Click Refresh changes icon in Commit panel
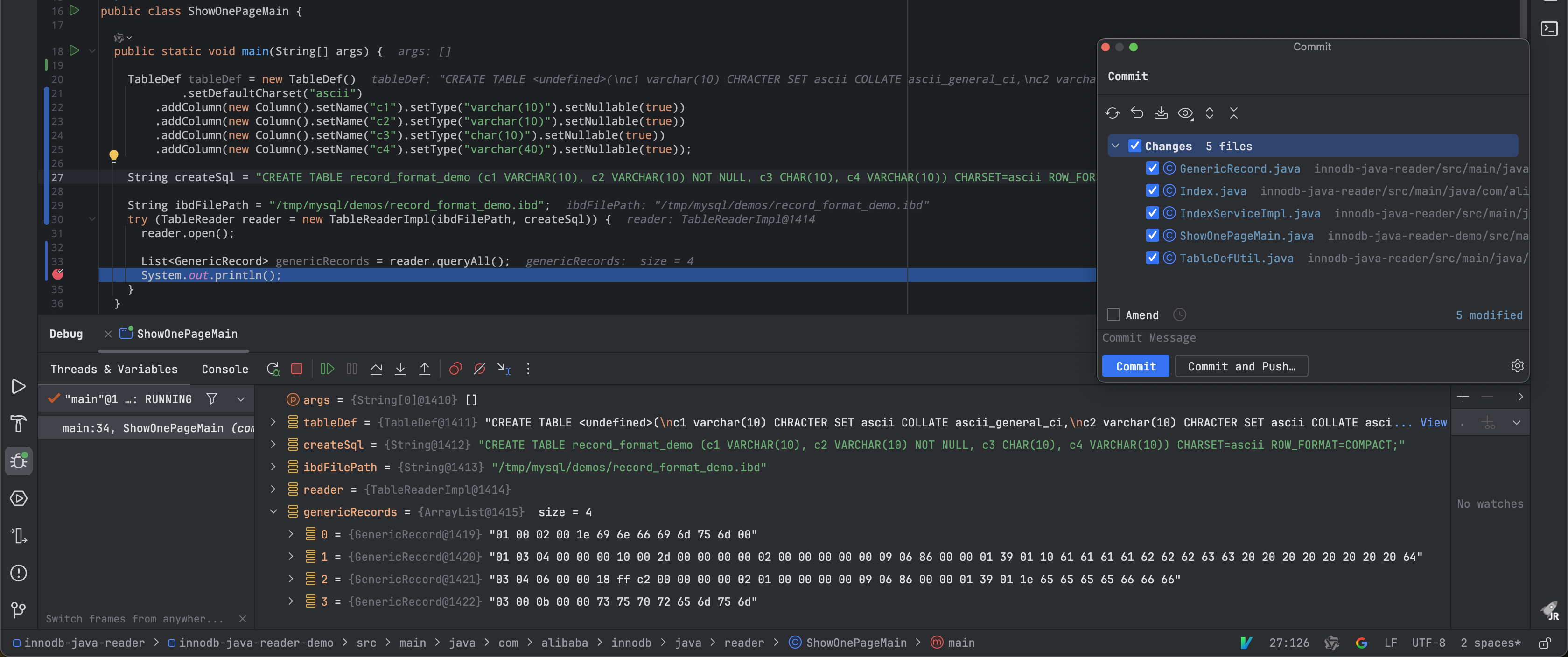The height and width of the screenshot is (657, 1568). pyautogui.click(x=1112, y=113)
